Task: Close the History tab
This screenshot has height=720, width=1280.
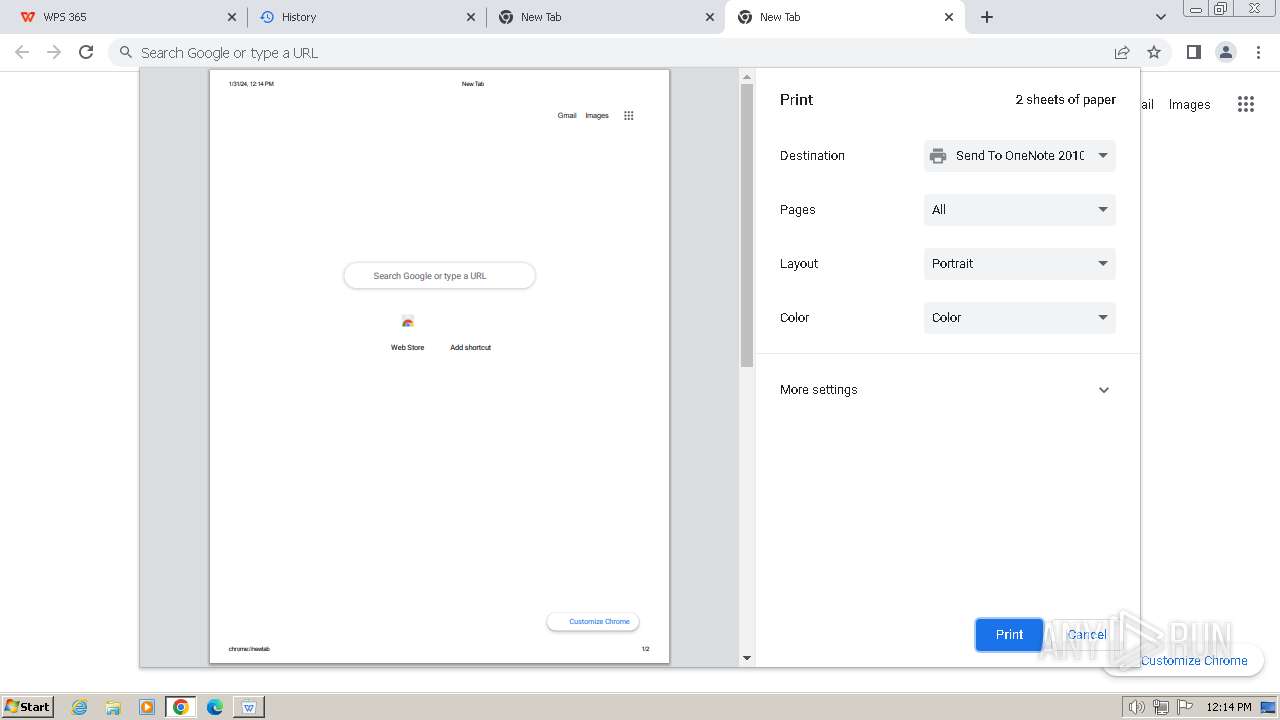Action: (471, 17)
